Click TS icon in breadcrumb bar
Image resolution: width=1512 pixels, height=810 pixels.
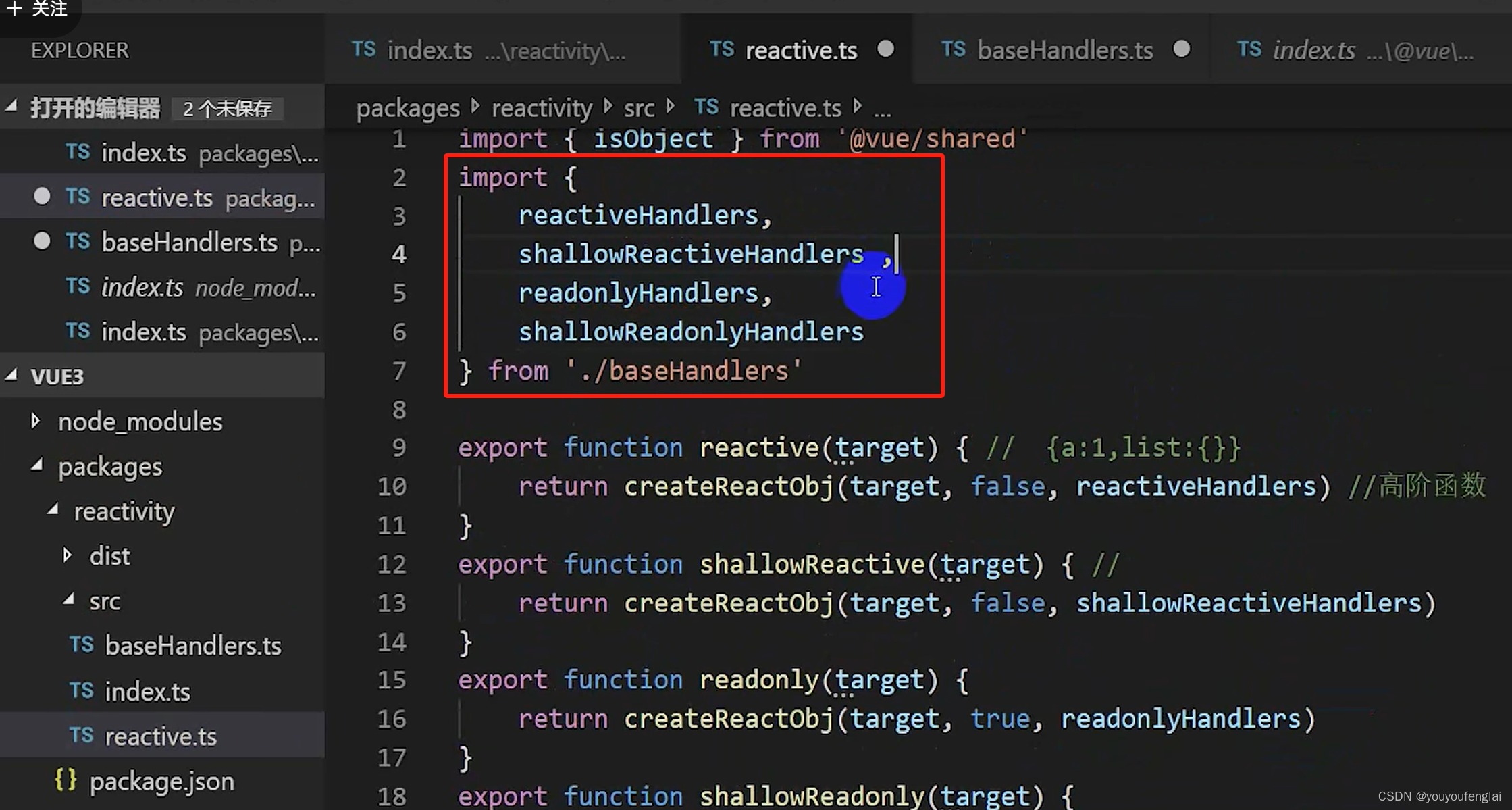706,107
